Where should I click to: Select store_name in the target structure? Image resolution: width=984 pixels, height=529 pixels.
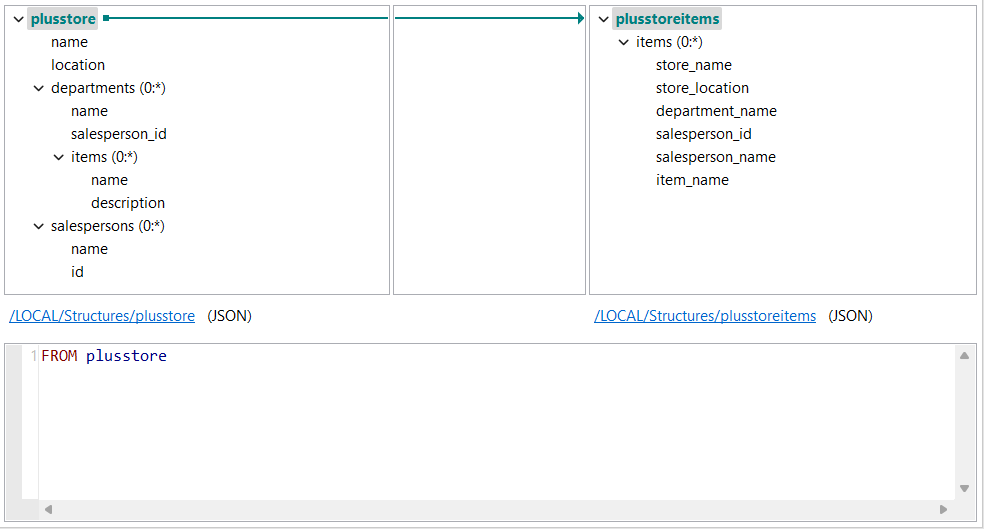point(693,65)
